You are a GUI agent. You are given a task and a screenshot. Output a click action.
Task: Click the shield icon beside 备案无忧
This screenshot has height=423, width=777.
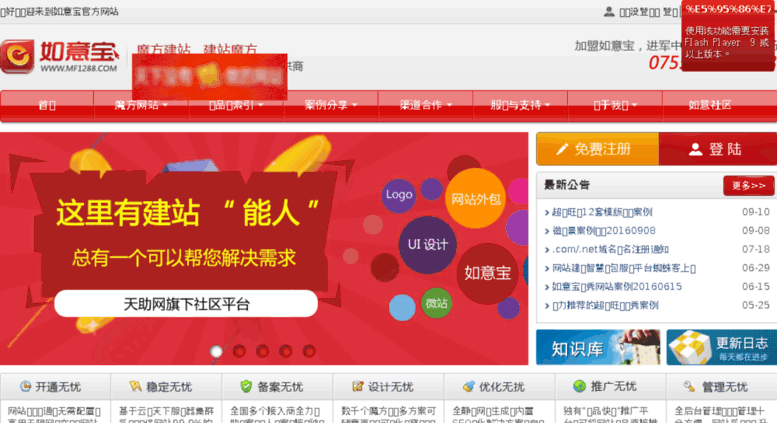click(x=246, y=386)
